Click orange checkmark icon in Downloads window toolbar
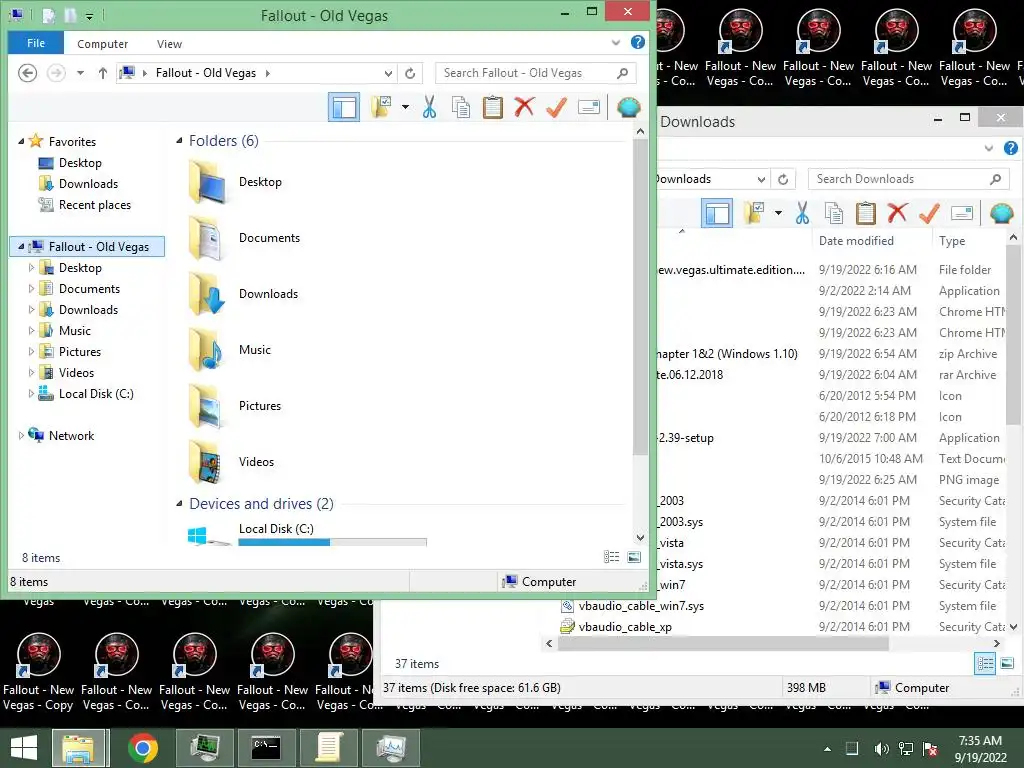This screenshot has height=768, width=1024. (929, 213)
